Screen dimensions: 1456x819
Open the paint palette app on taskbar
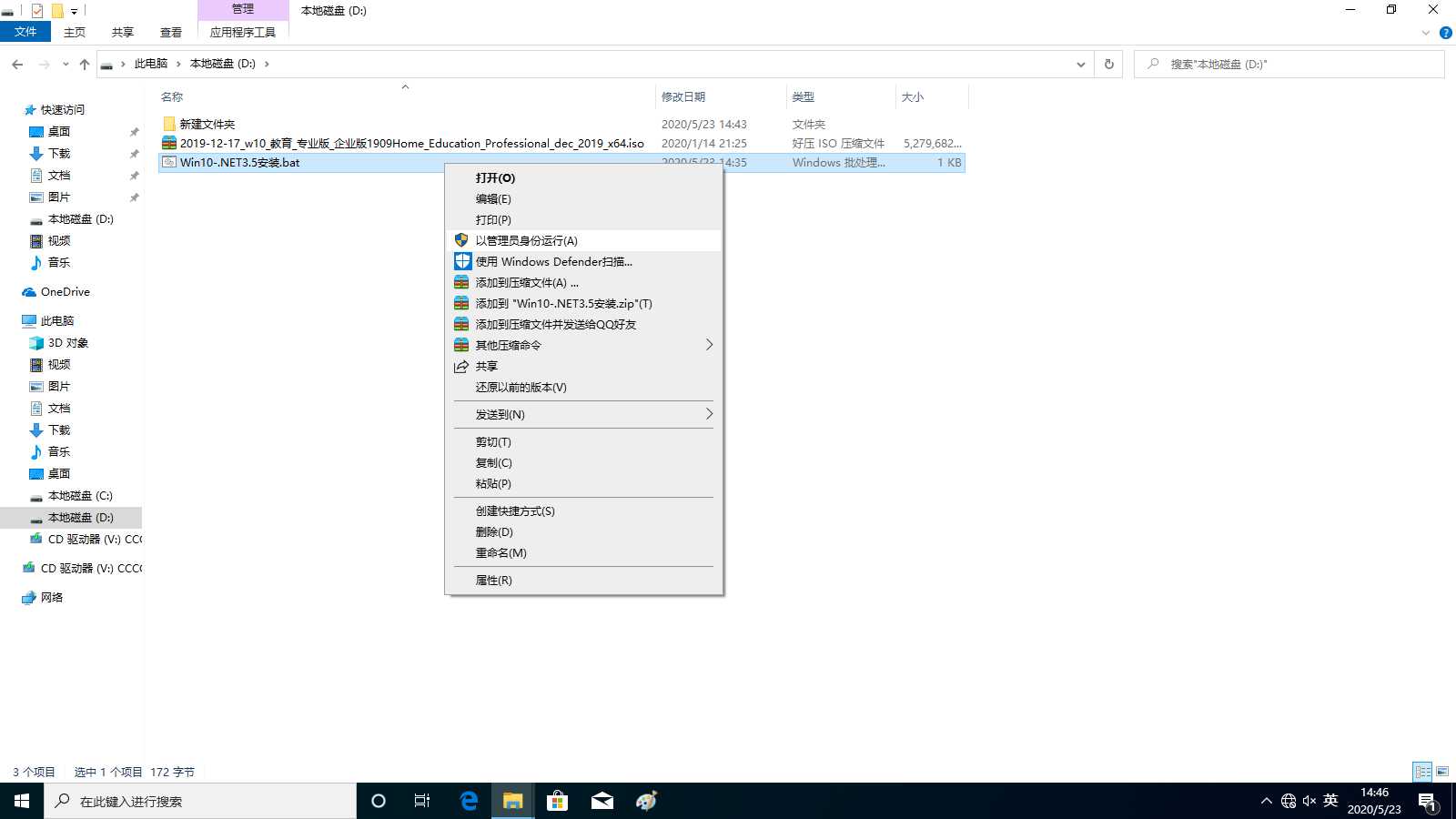646,801
